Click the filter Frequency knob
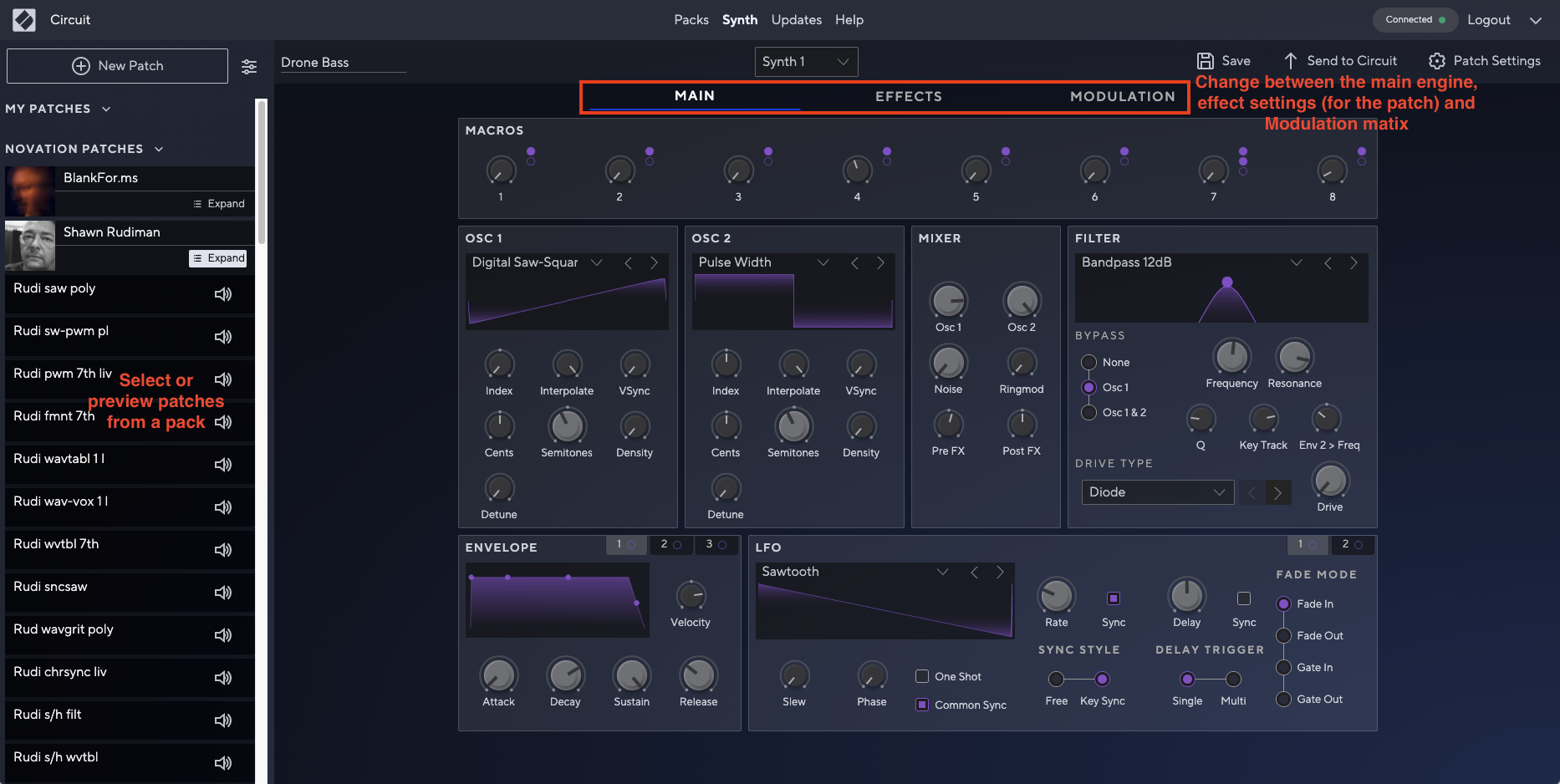 click(x=1231, y=357)
